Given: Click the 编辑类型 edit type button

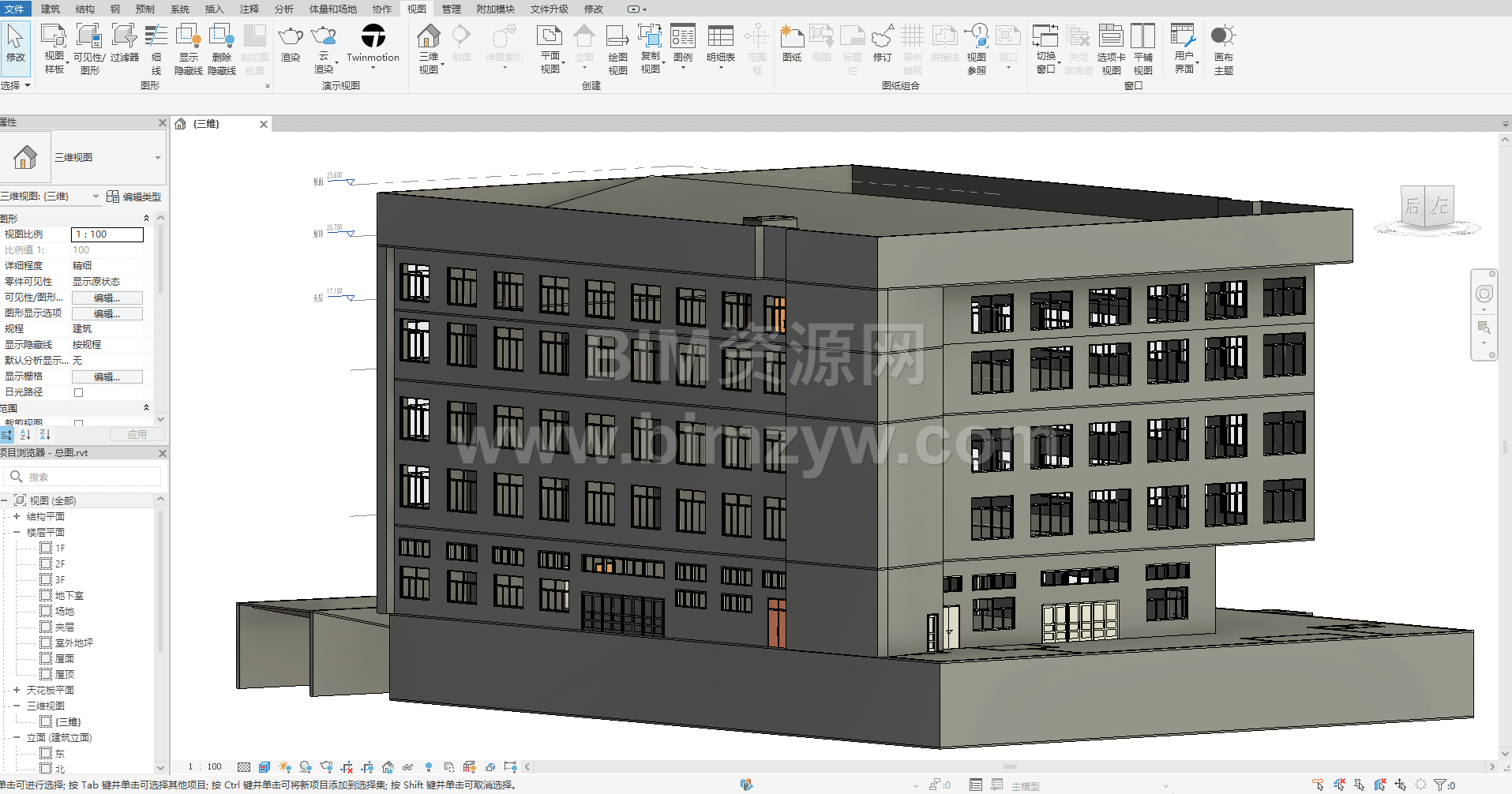Looking at the screenshot, I should click(134, 197).
